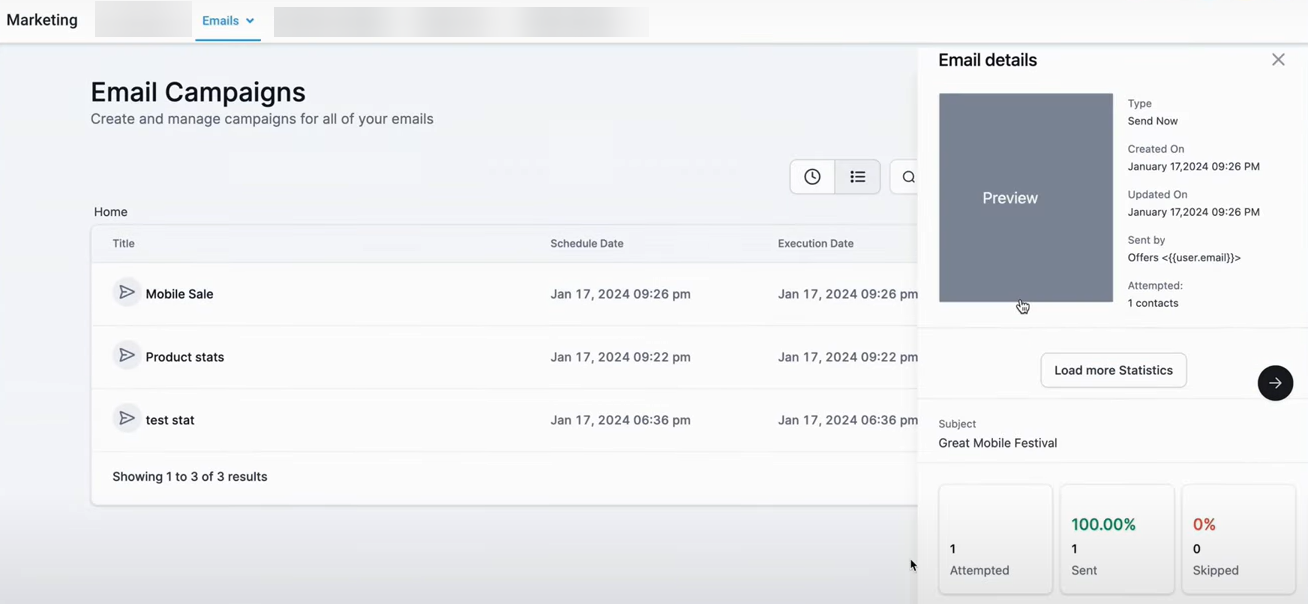The height and width of the screenshot is (604, 1308).
Task: Select Mobile Sale schedule date cell
Action: [620, 294]
